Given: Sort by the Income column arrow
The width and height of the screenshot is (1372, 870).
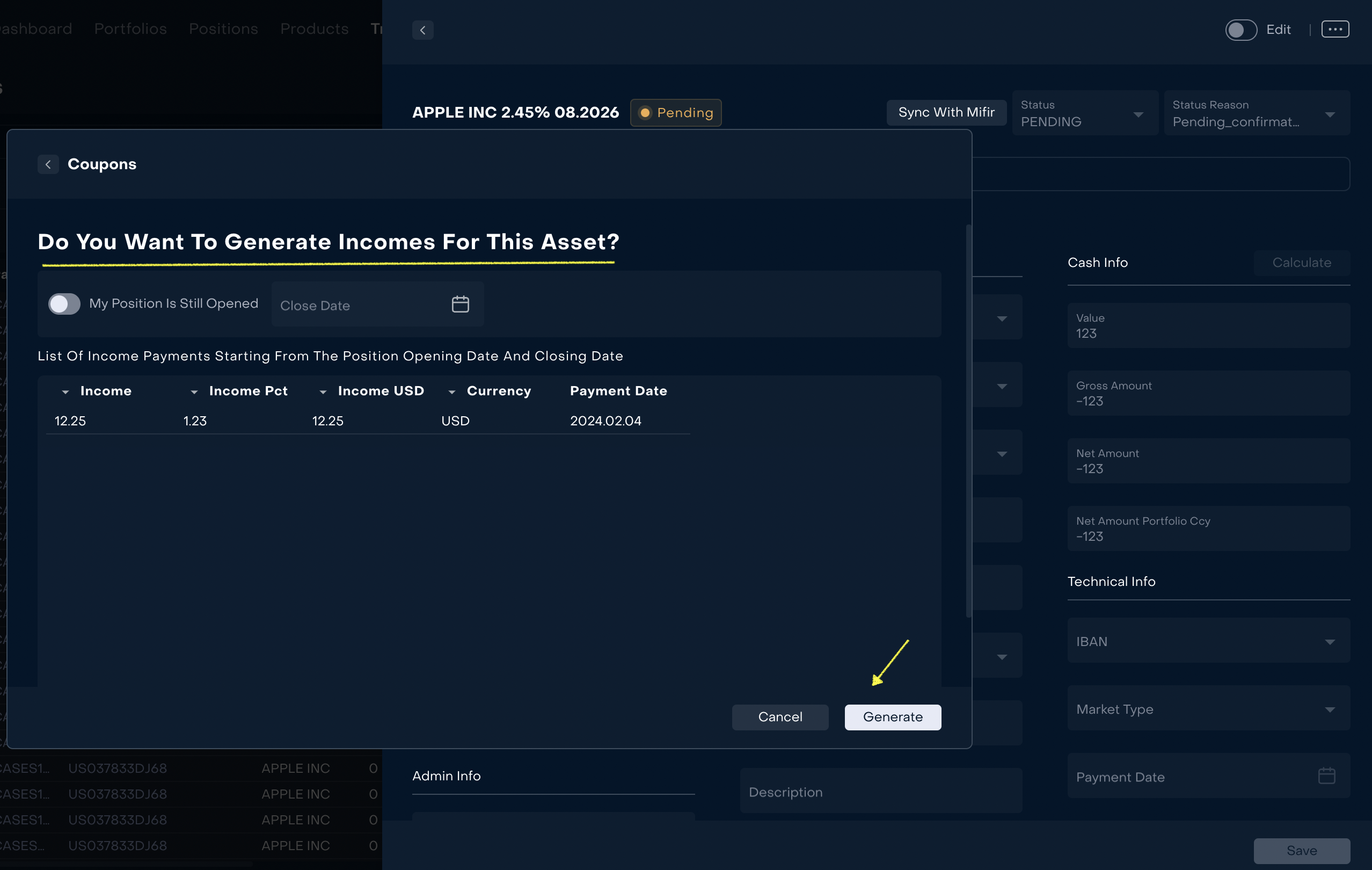Looking at the screenshot, I should [x=65, y=392].
